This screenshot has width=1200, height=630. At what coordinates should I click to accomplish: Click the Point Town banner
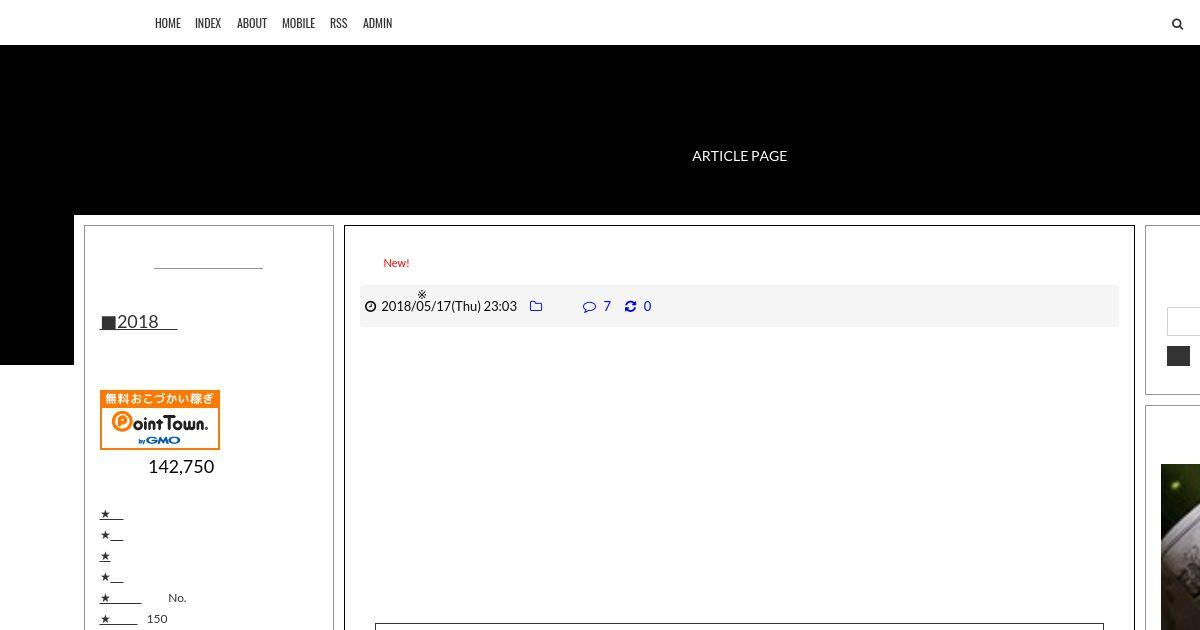point(160,420)
